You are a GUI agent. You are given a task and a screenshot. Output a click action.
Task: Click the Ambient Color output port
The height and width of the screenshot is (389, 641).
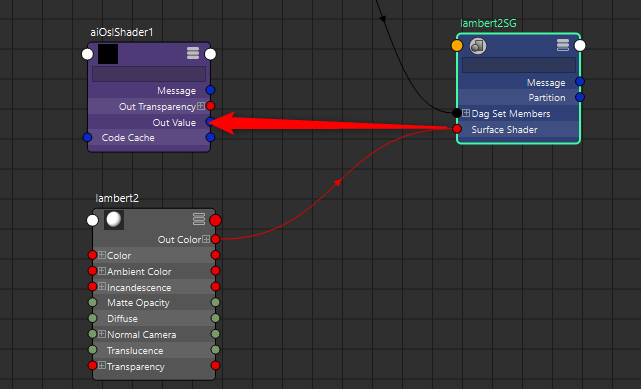[x=215, y=271]
